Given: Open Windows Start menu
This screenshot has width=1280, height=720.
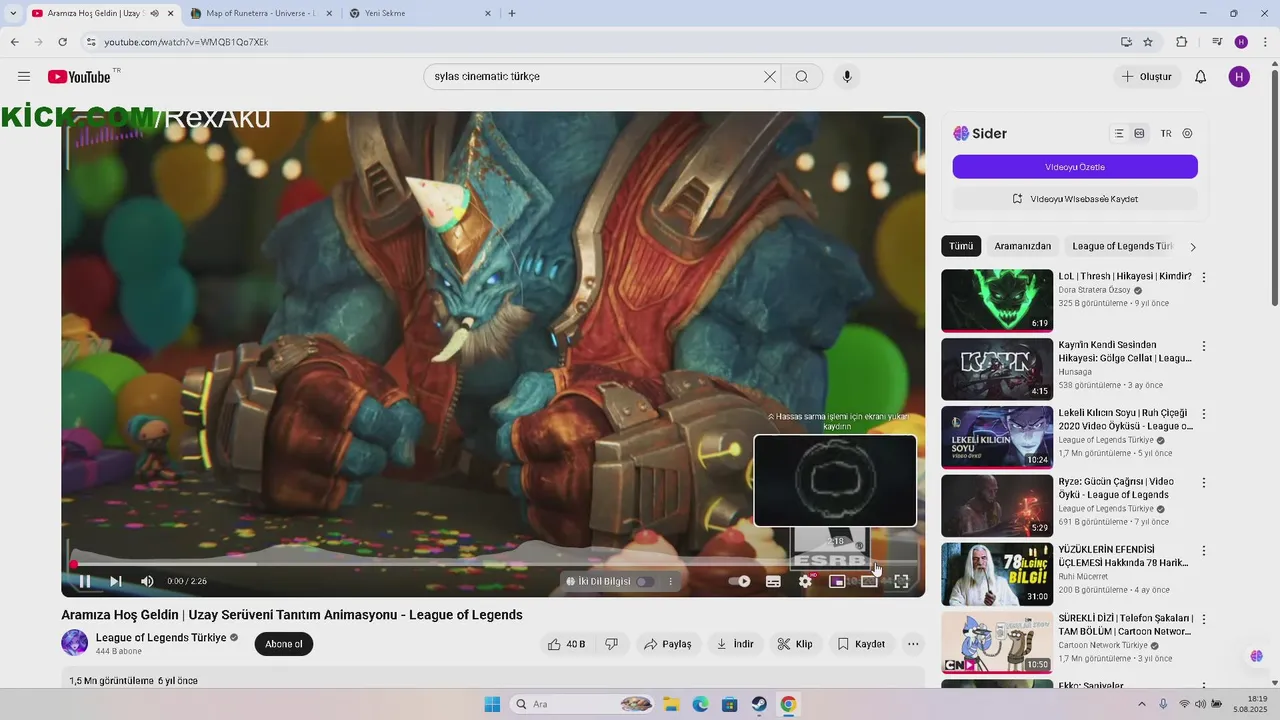Looking at the screenshot, I should (492, 704).
